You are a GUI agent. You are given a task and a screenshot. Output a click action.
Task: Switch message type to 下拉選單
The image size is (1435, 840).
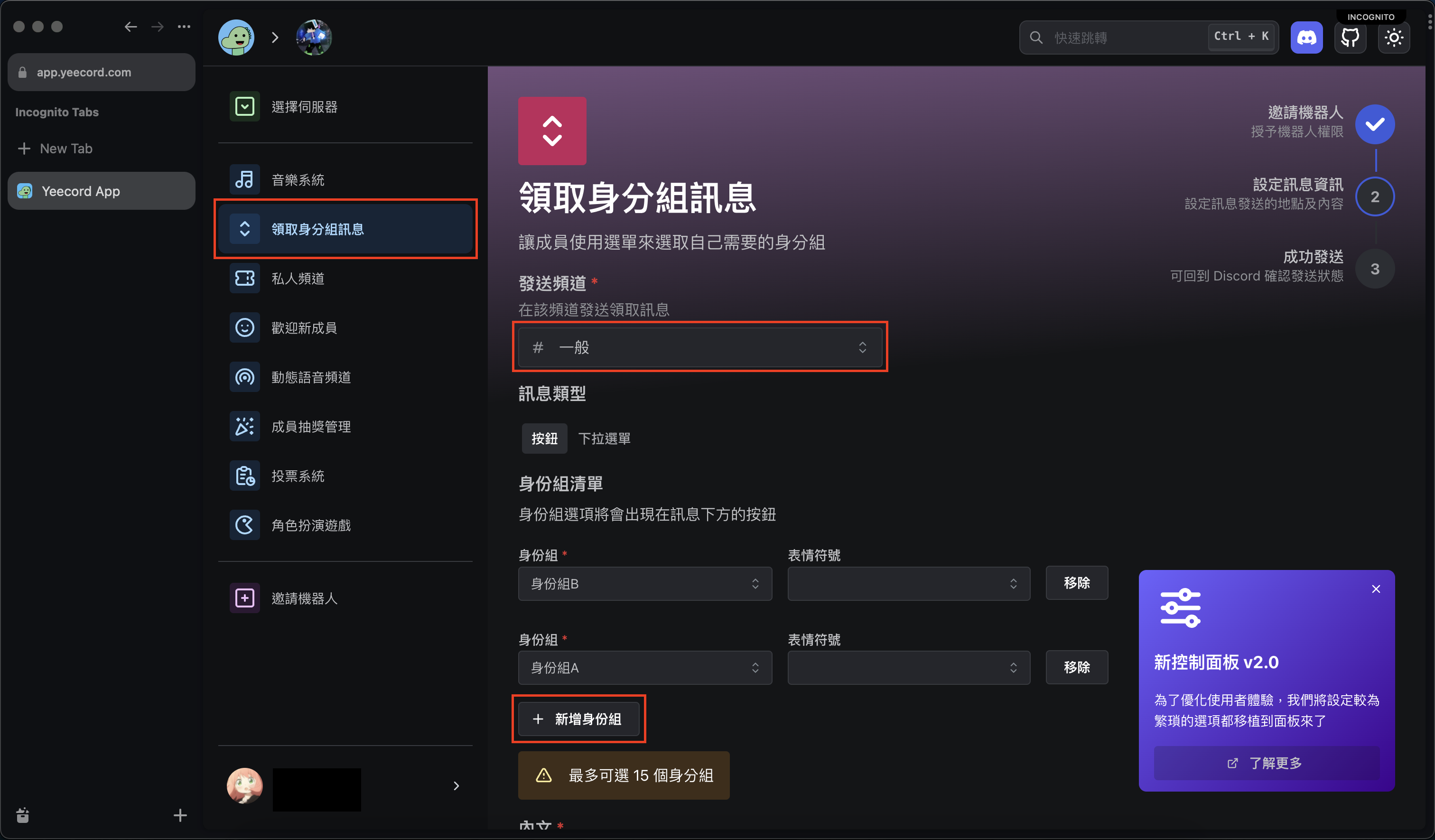coord(604,439)
